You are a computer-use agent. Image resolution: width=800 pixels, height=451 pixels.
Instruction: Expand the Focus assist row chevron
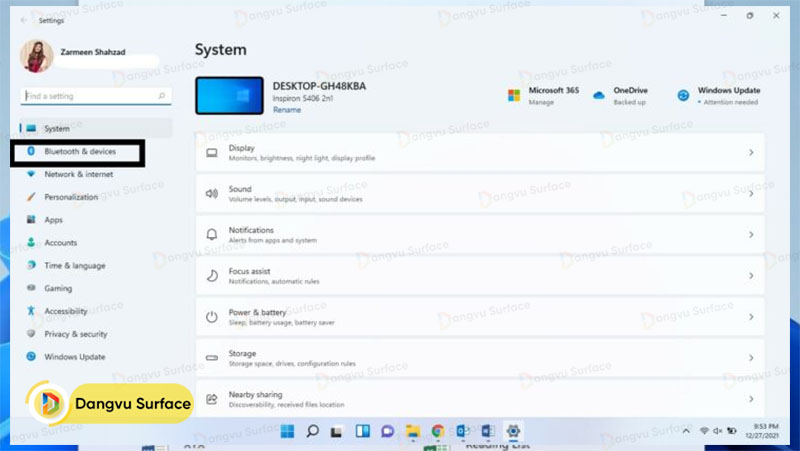(x=751, y=276)
